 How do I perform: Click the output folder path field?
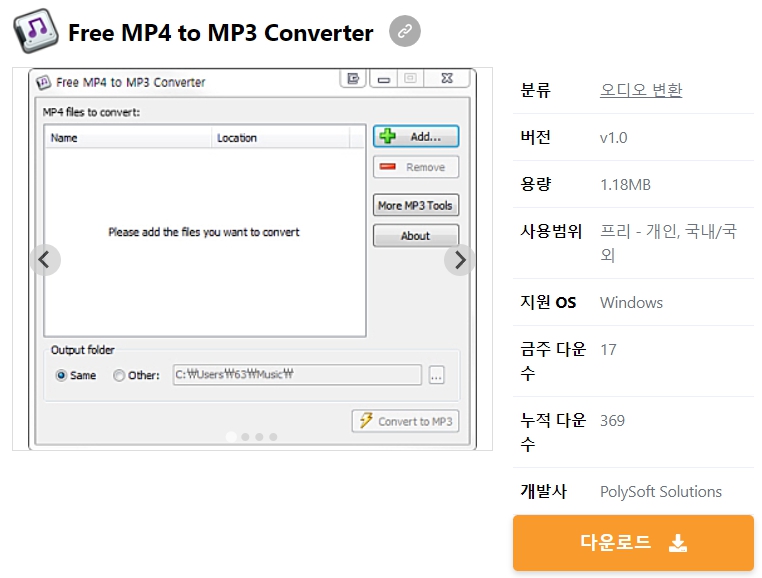(297, 375)
